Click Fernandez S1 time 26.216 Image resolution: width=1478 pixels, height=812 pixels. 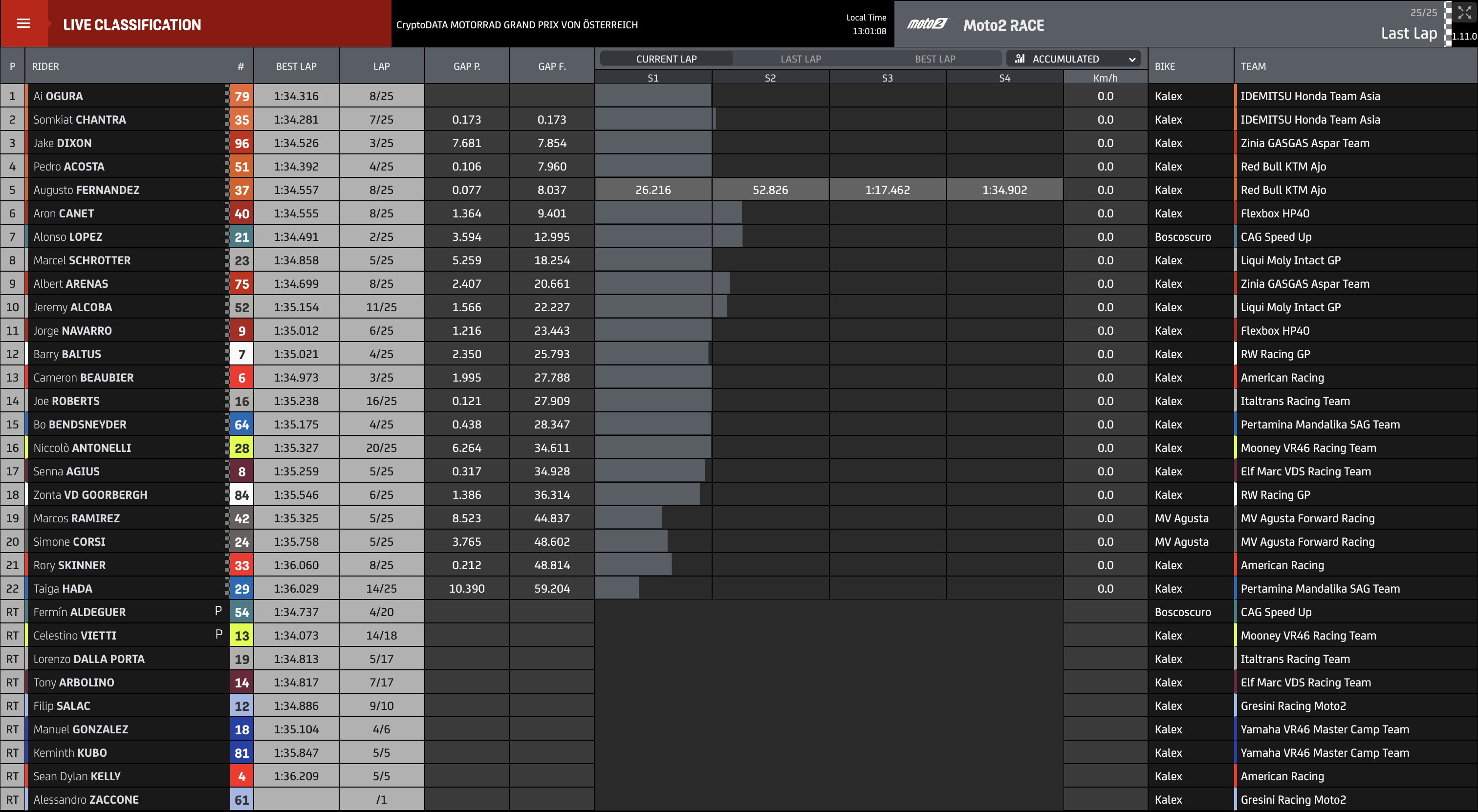pyautogui.click(x=653, y=190)
